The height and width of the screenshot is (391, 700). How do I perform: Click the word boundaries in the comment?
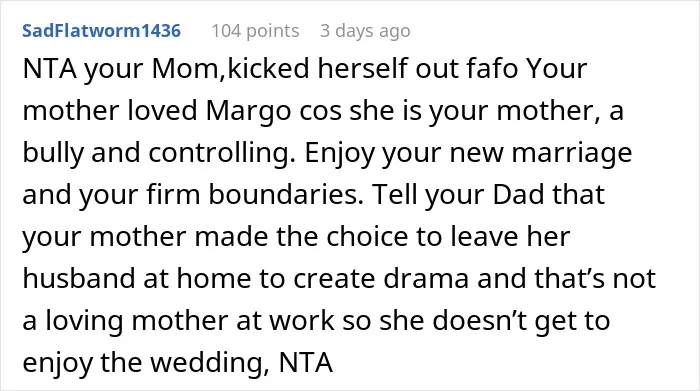[286, 195]
